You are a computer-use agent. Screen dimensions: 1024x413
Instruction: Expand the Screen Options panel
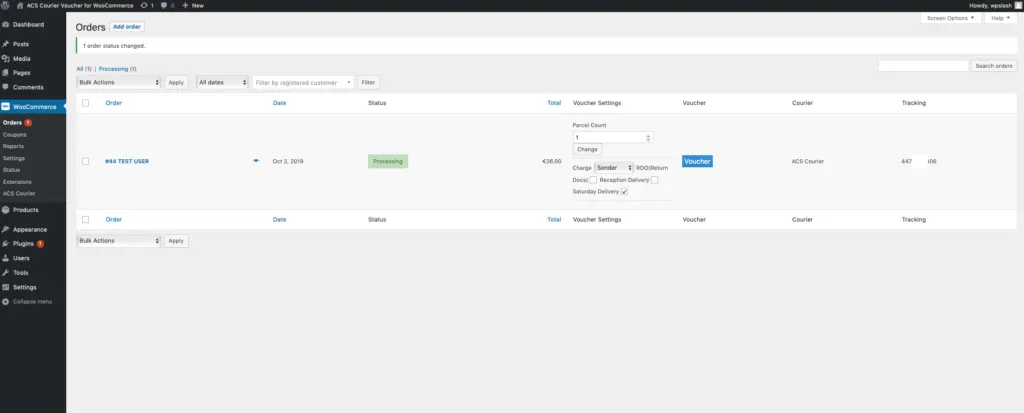(950, 18)
